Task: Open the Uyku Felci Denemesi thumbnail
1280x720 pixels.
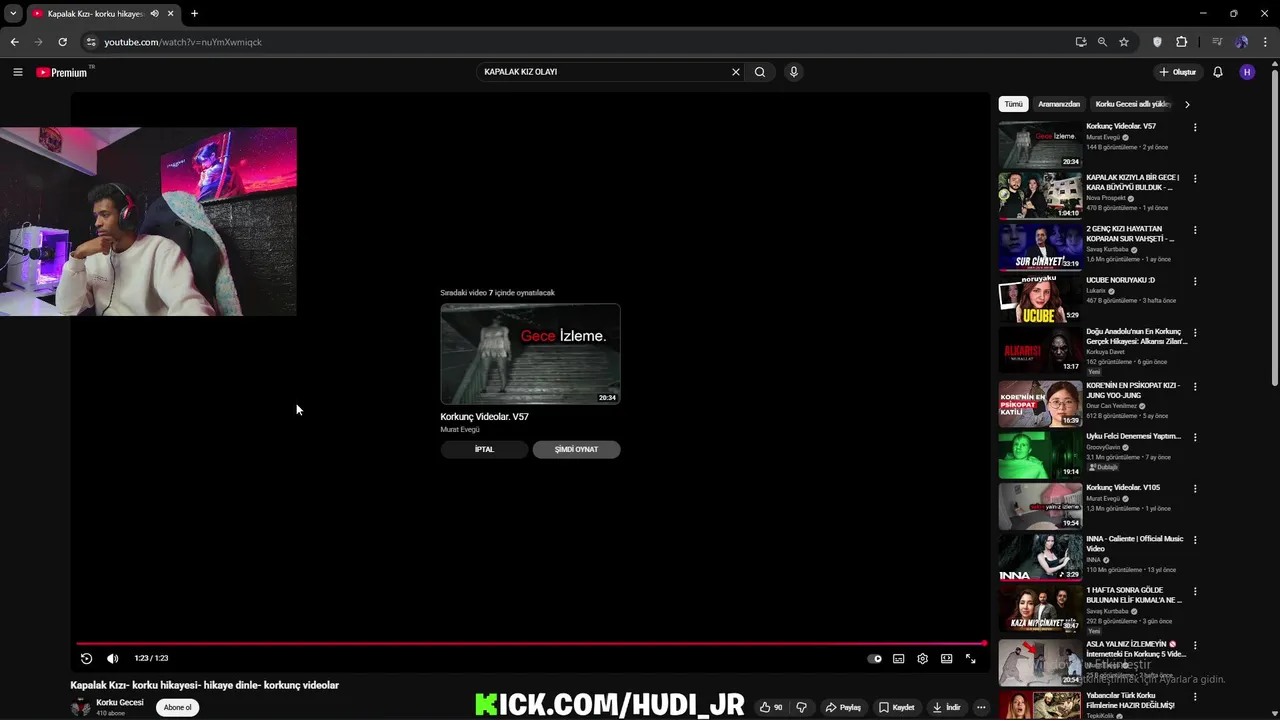Action: (1040, 454)
